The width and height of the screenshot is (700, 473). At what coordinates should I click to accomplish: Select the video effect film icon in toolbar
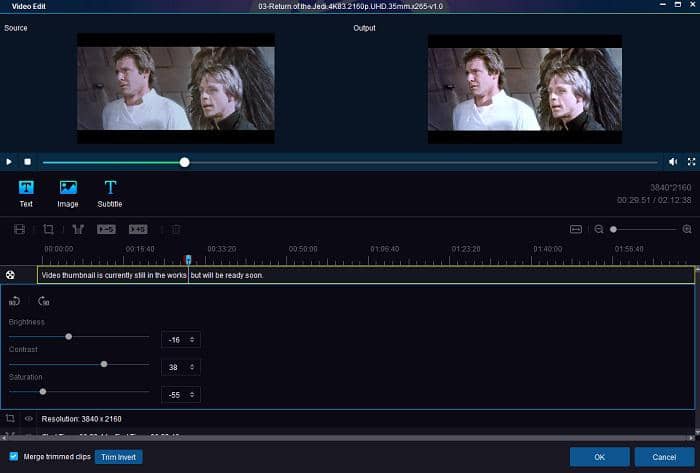19,229
